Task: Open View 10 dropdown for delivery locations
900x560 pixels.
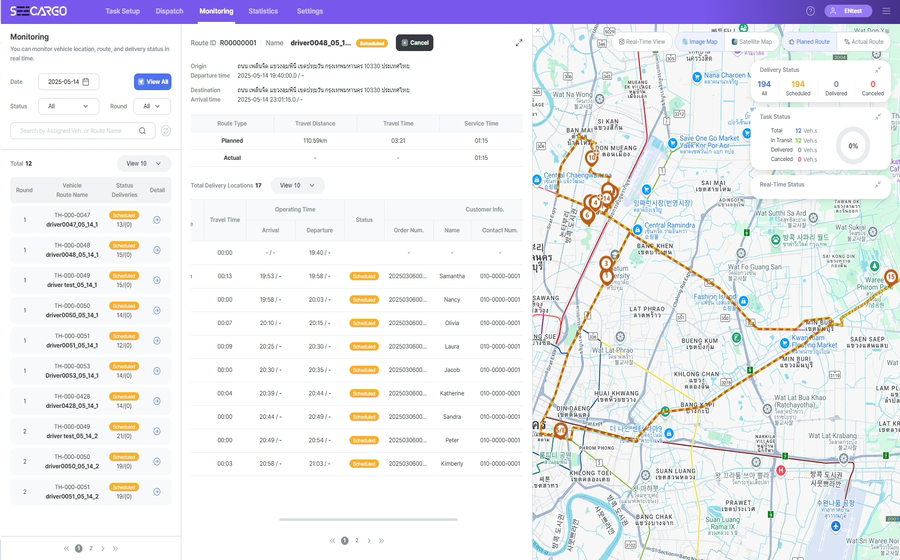Action: click(297, 185)
